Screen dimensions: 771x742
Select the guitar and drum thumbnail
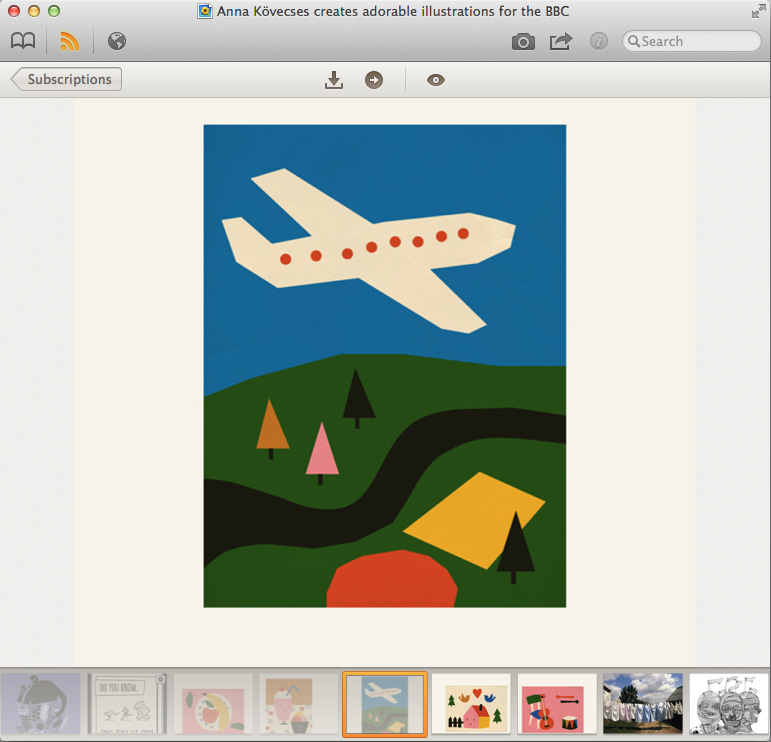557,704
